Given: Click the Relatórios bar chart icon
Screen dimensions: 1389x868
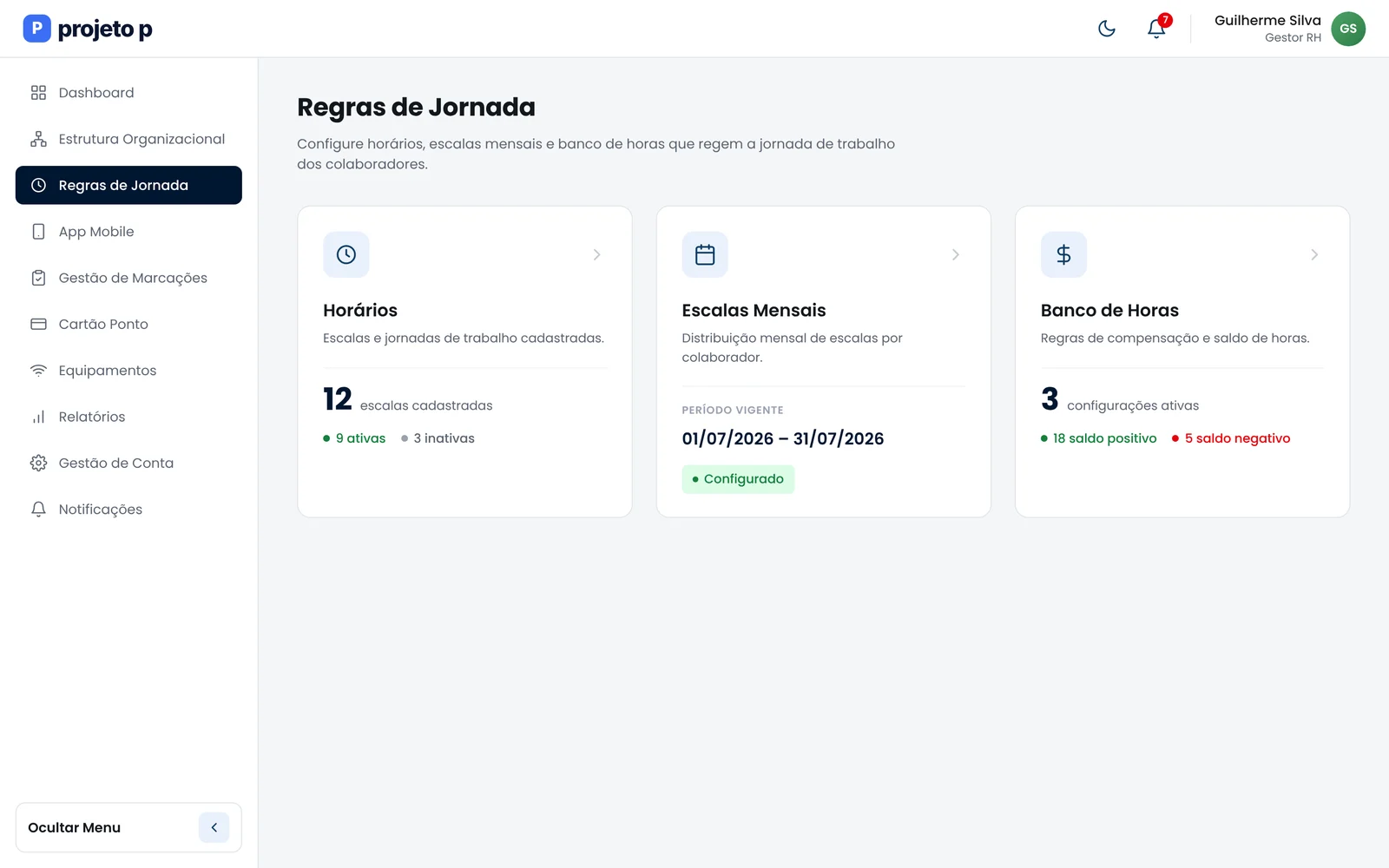Looking at the screenshot, I should point(38,417).
